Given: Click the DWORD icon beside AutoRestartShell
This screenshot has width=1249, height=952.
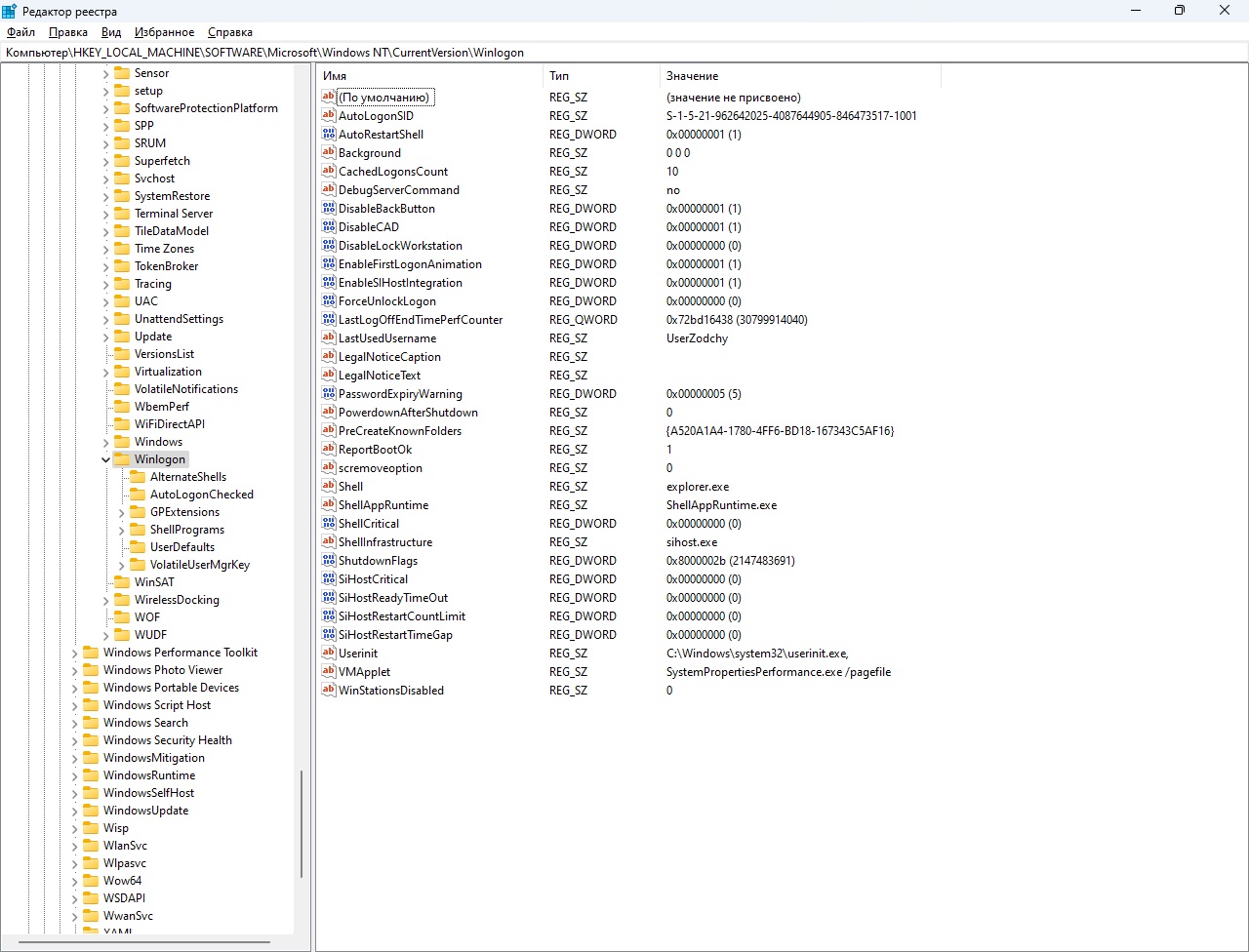Looking at the screenshot, I should pos(329,135).
